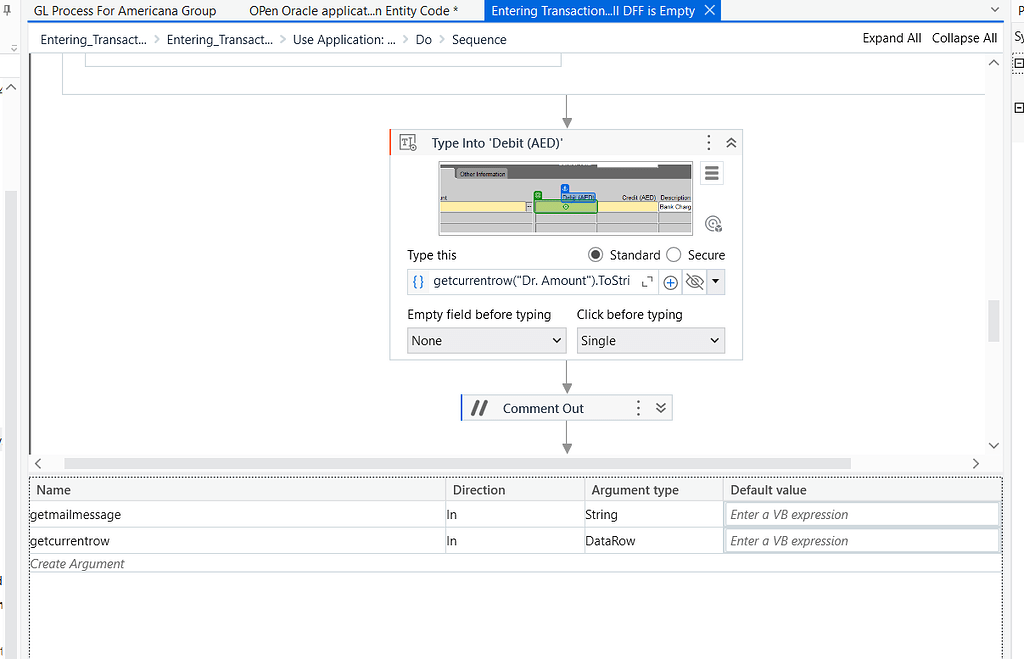
Task: Switch to the GL Process For Americana Group tab
Action: coord(125,11)
